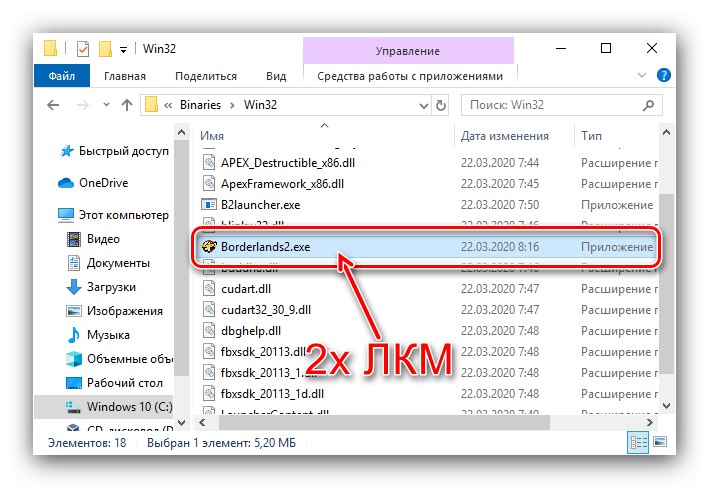The width and height of the screenshot is (709, 488).
Task: Open Help with the question mark icon
Action: pos(663,75)
